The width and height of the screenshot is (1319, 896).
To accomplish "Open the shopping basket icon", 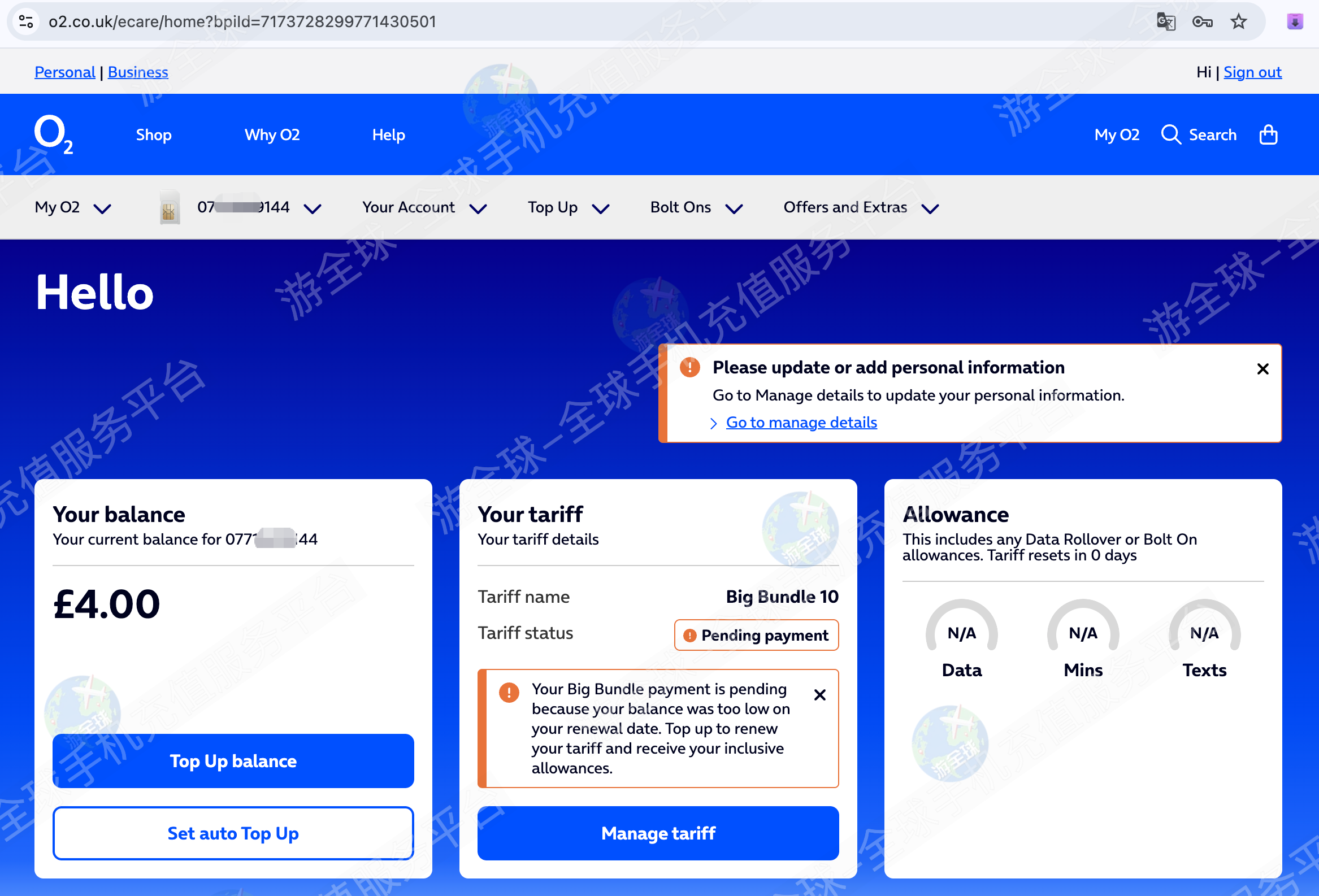I will [x=1268, y=134].
